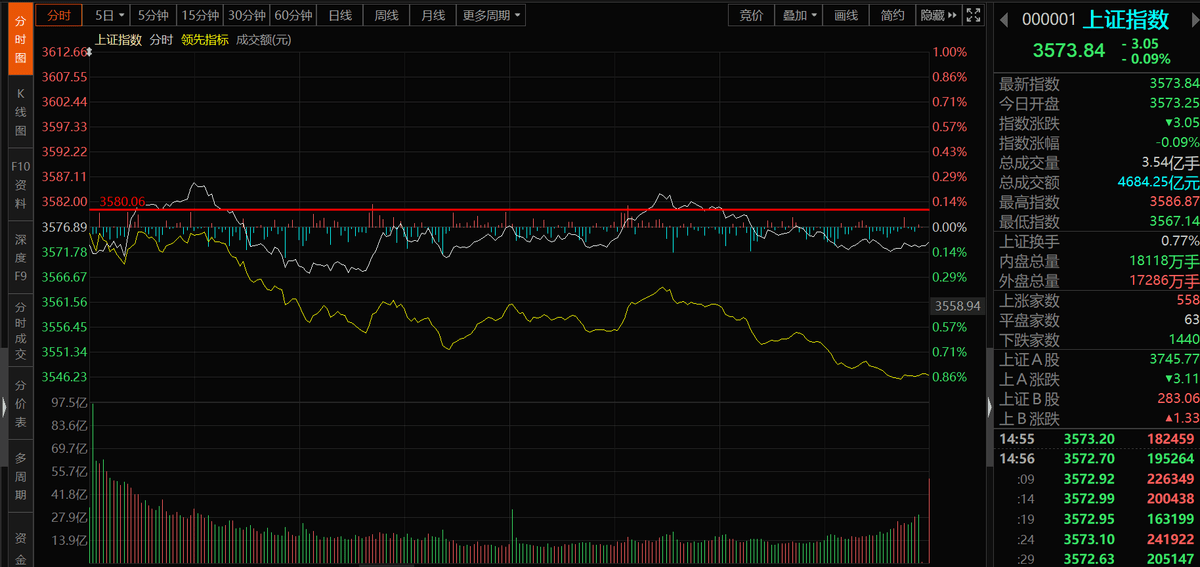Go to previous stock with left arrow
Image resolution: width=1200 pixels, height=567 pixels.
pyautogui.click(x=1006, y=19)
